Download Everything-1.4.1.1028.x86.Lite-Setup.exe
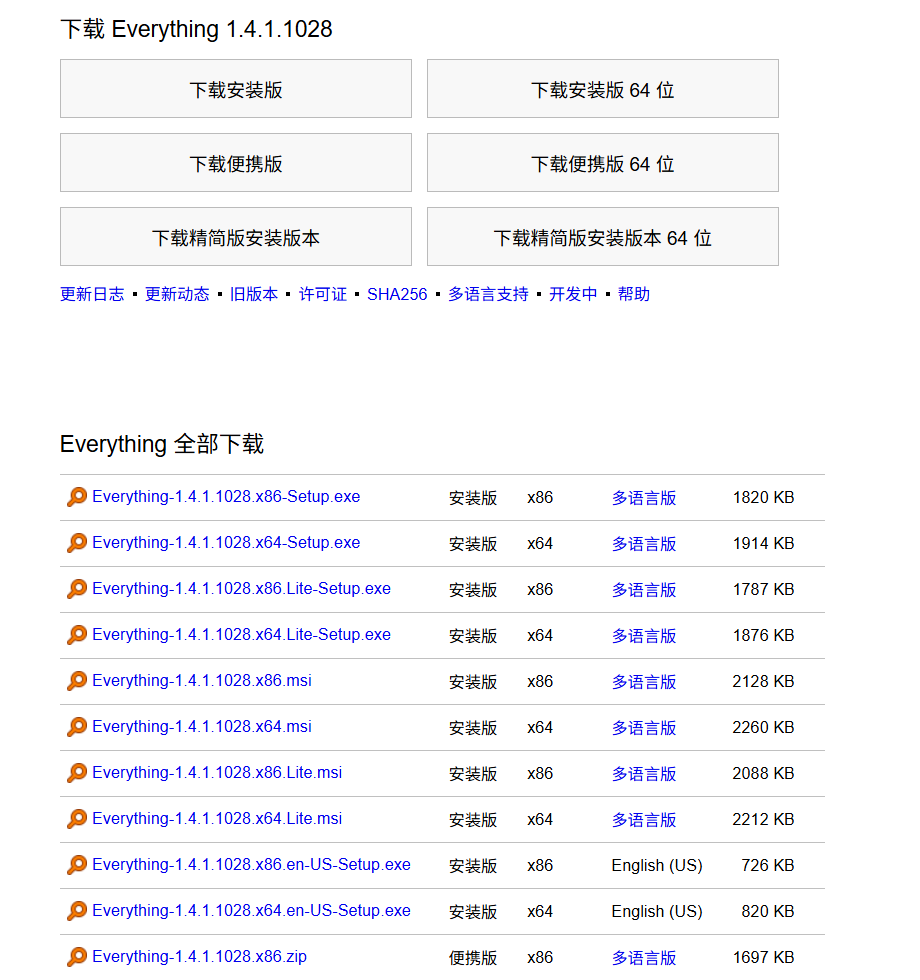Image resolution: width=920 pixels, height=980 pixels. pos(241,589)
